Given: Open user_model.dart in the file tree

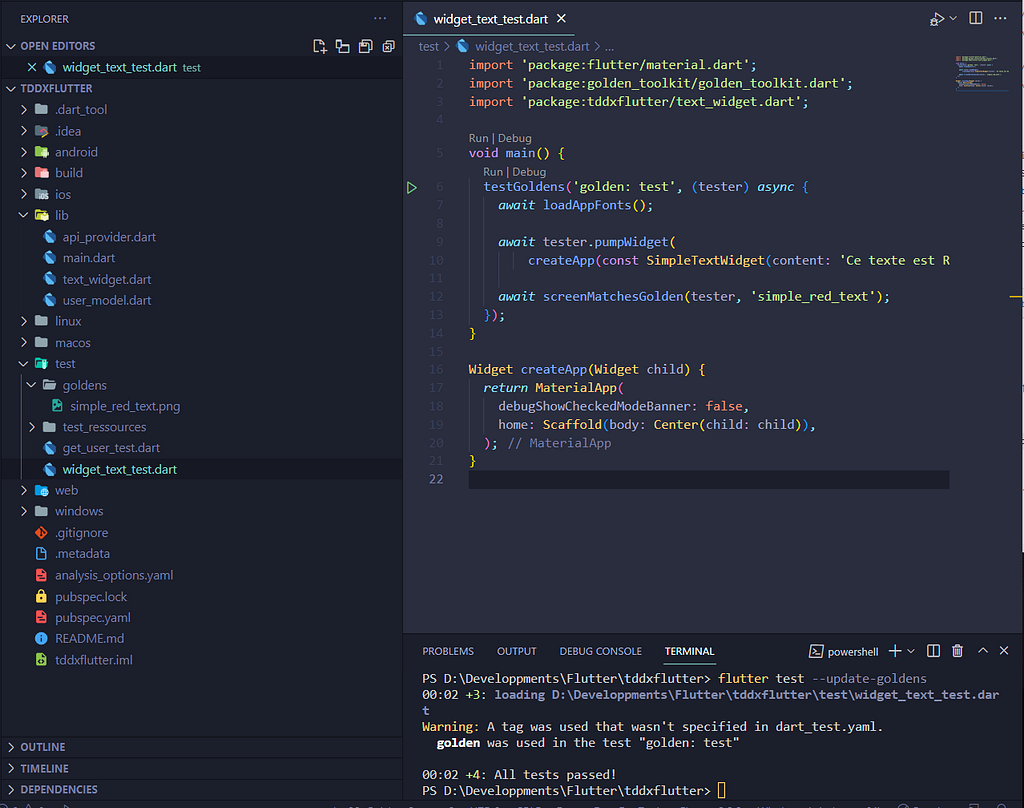Looking at the screenshot, I should (x=201, y=300).
